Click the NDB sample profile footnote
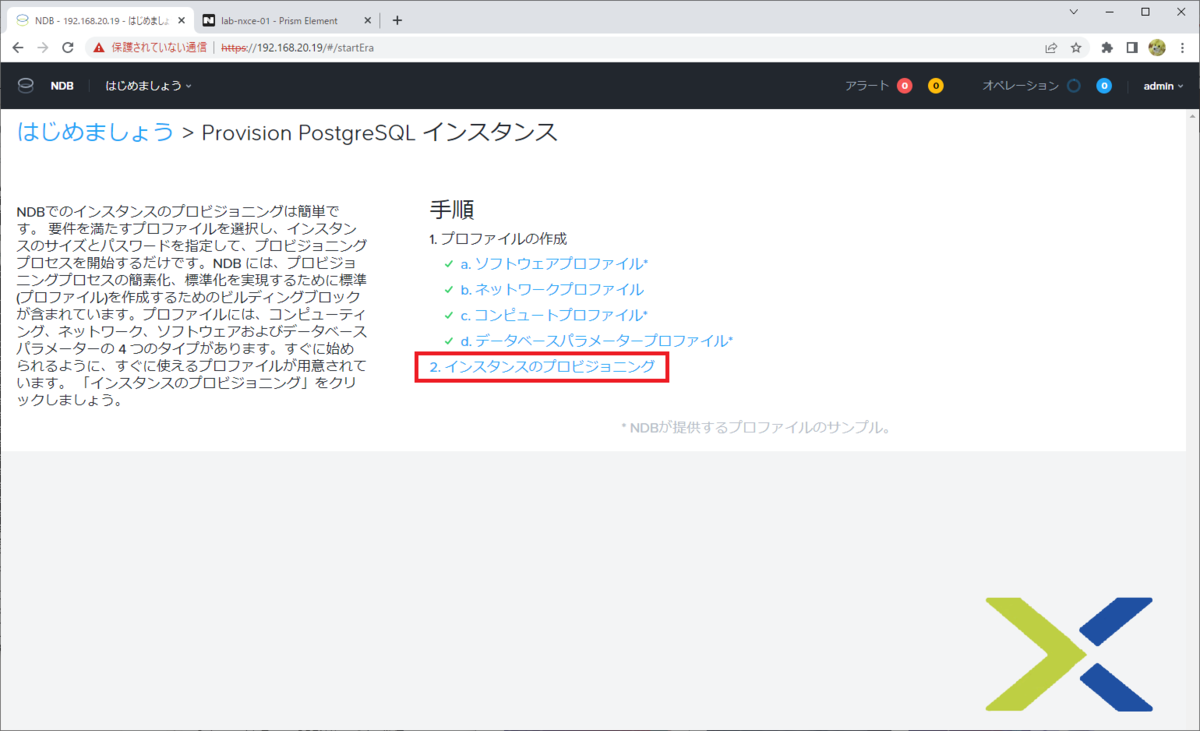Image resolution: width=1200 pixels, height=731 pixels. tap(756, 427)
